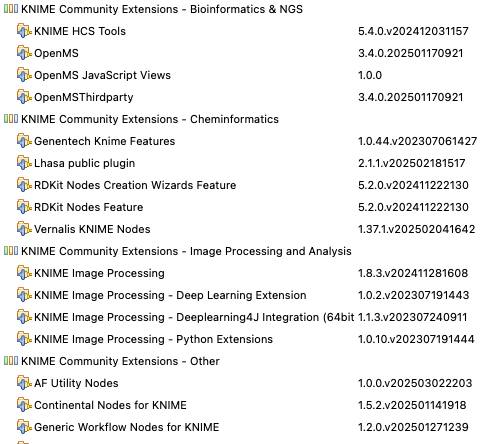Click version 1.0.0 of OpenMS JavaScript Views
The image size is (483, 444).
pyautogui.click(x=370, y=75)
